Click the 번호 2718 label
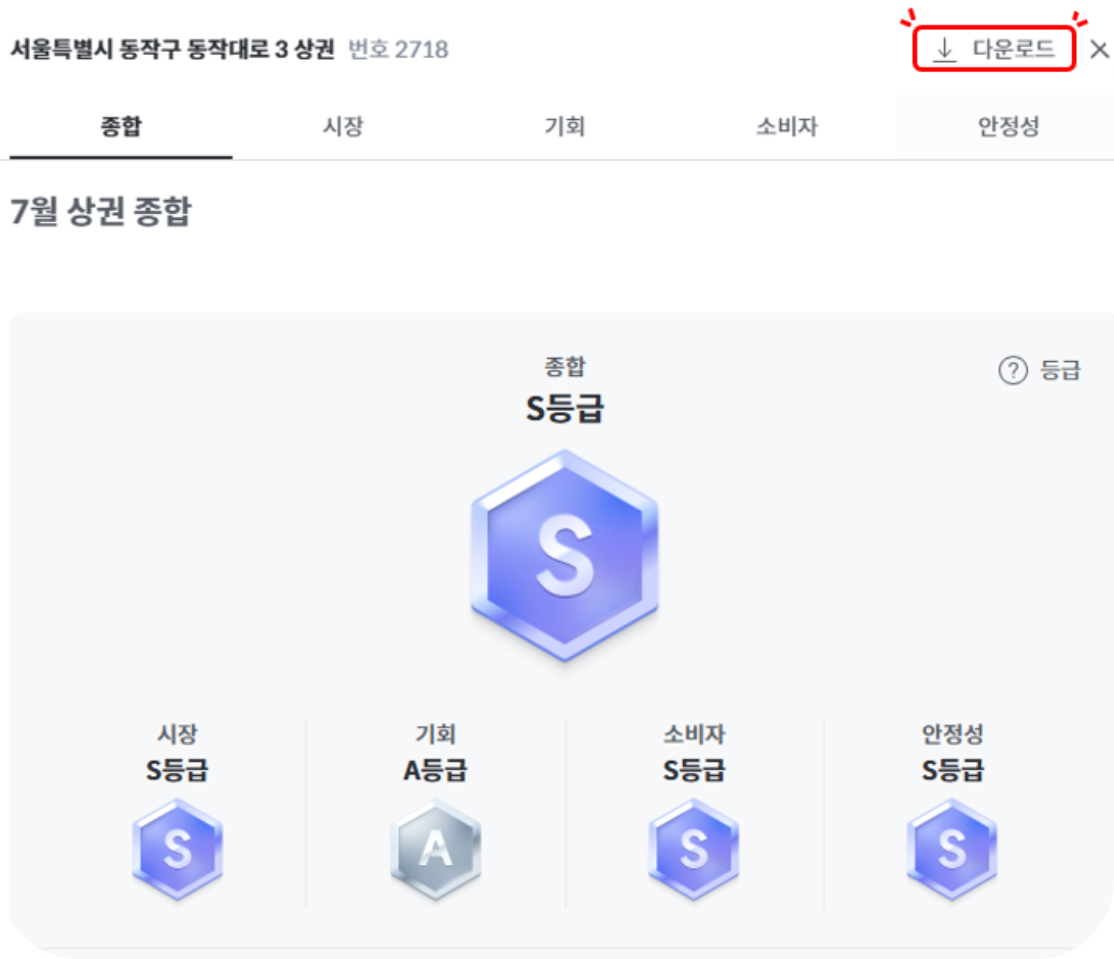The width and height of the screenshot is (1114, 959). pos(398,49)
